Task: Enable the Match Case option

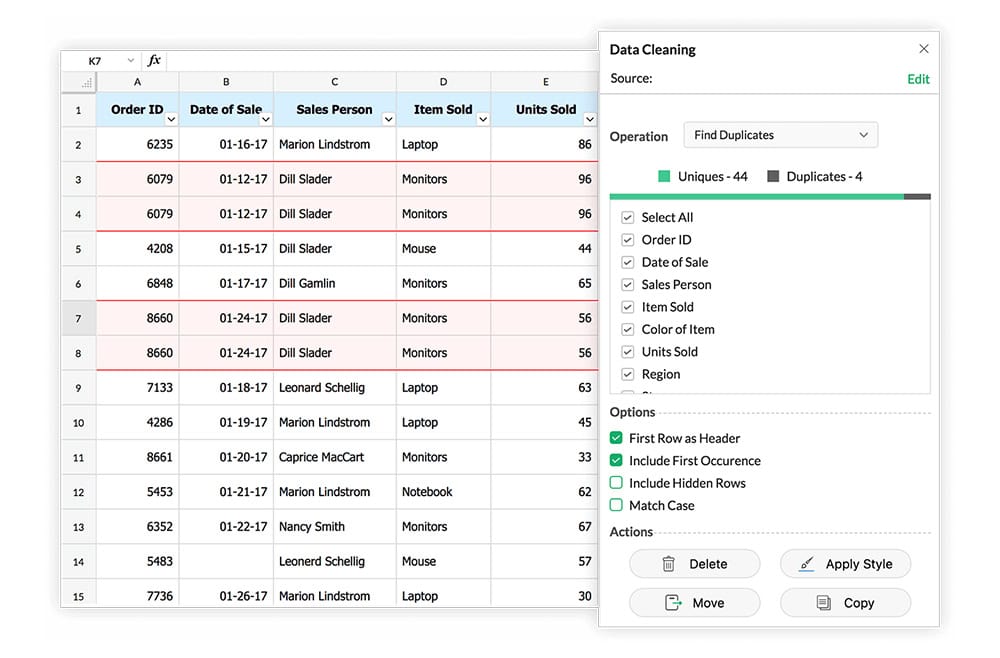Action: click(x=616, y=505)
